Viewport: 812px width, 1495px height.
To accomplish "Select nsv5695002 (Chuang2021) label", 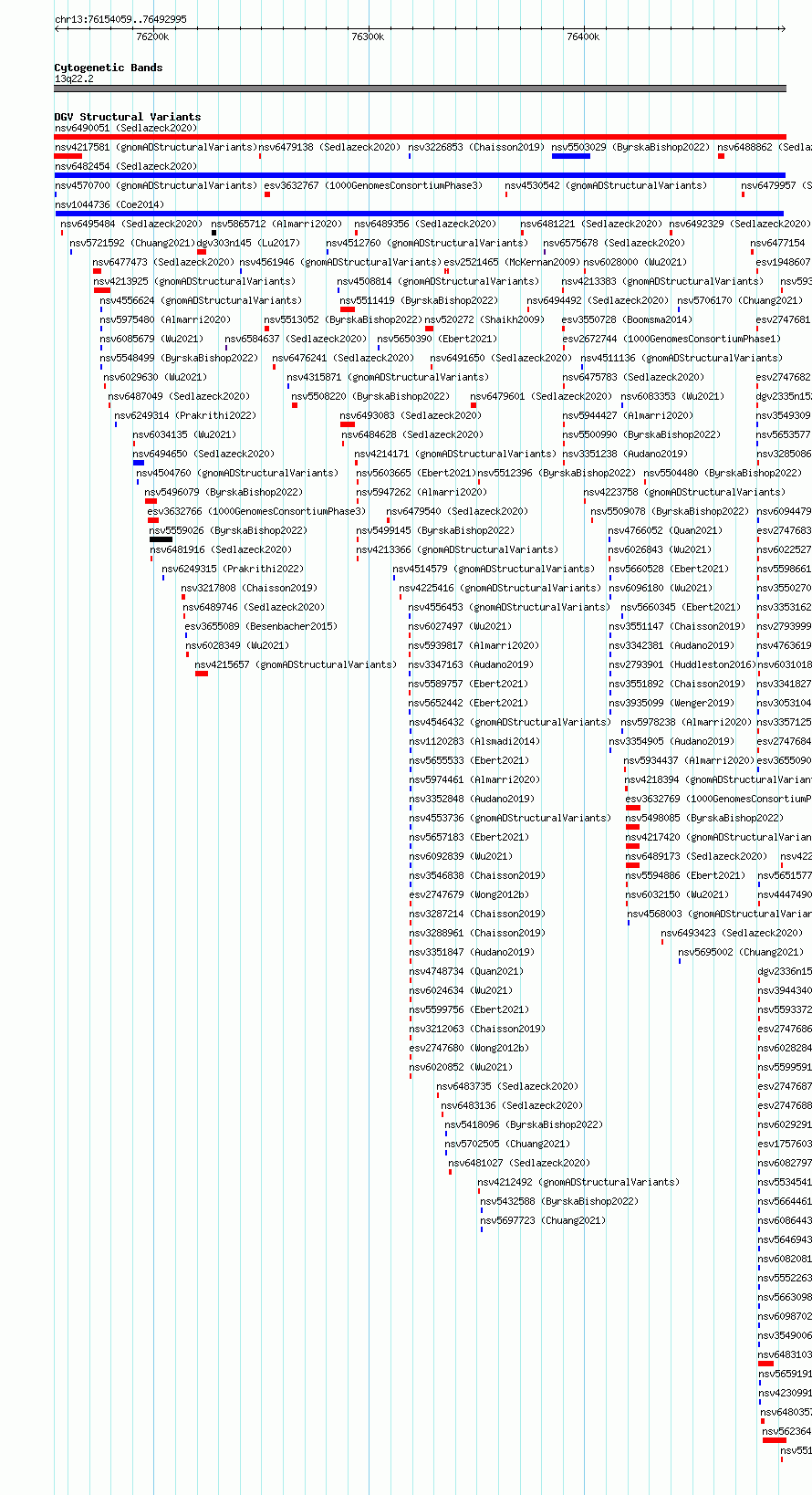I will 741,953.
